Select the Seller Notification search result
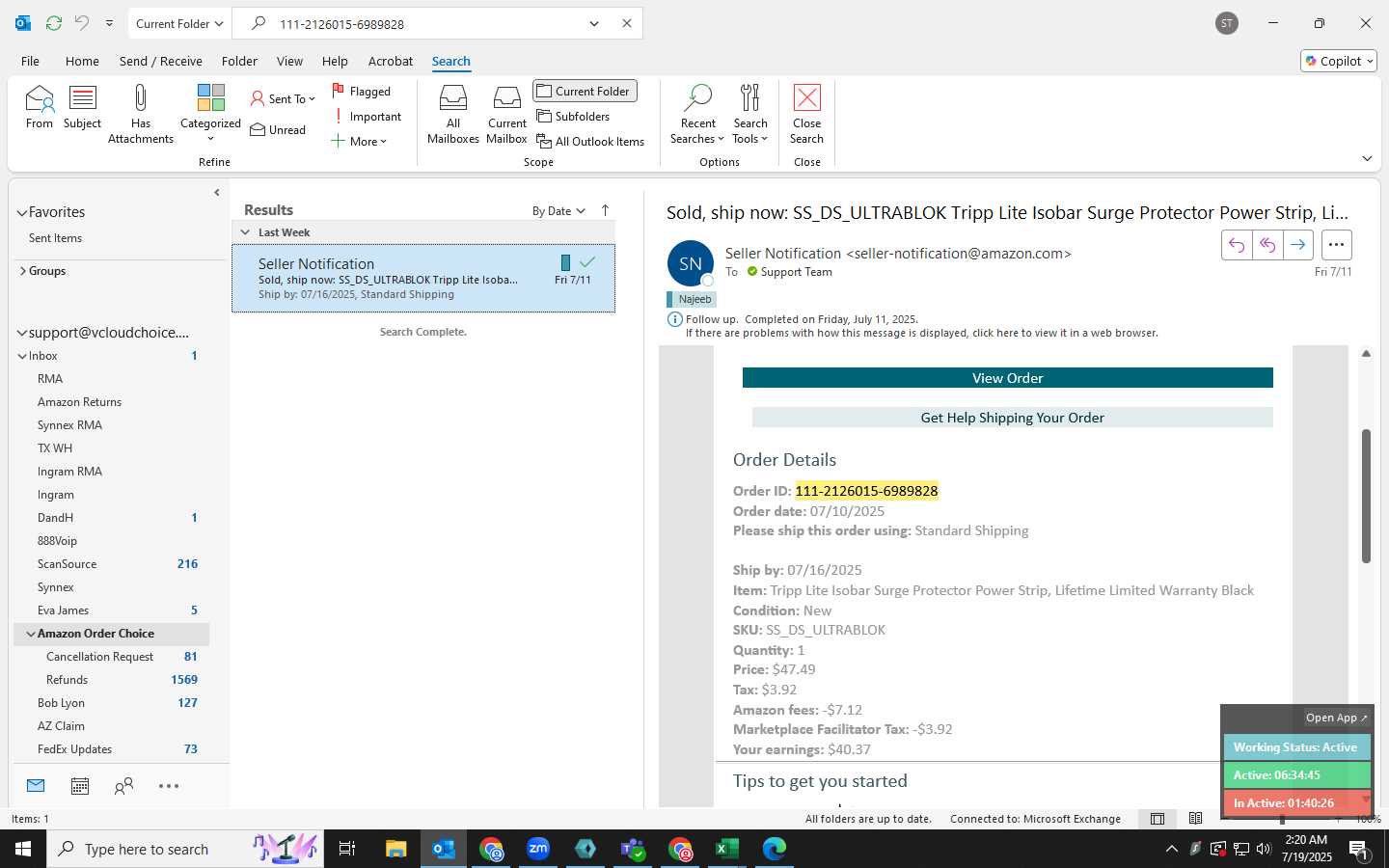Viewport: 1389px width, 868px height. 423,278
